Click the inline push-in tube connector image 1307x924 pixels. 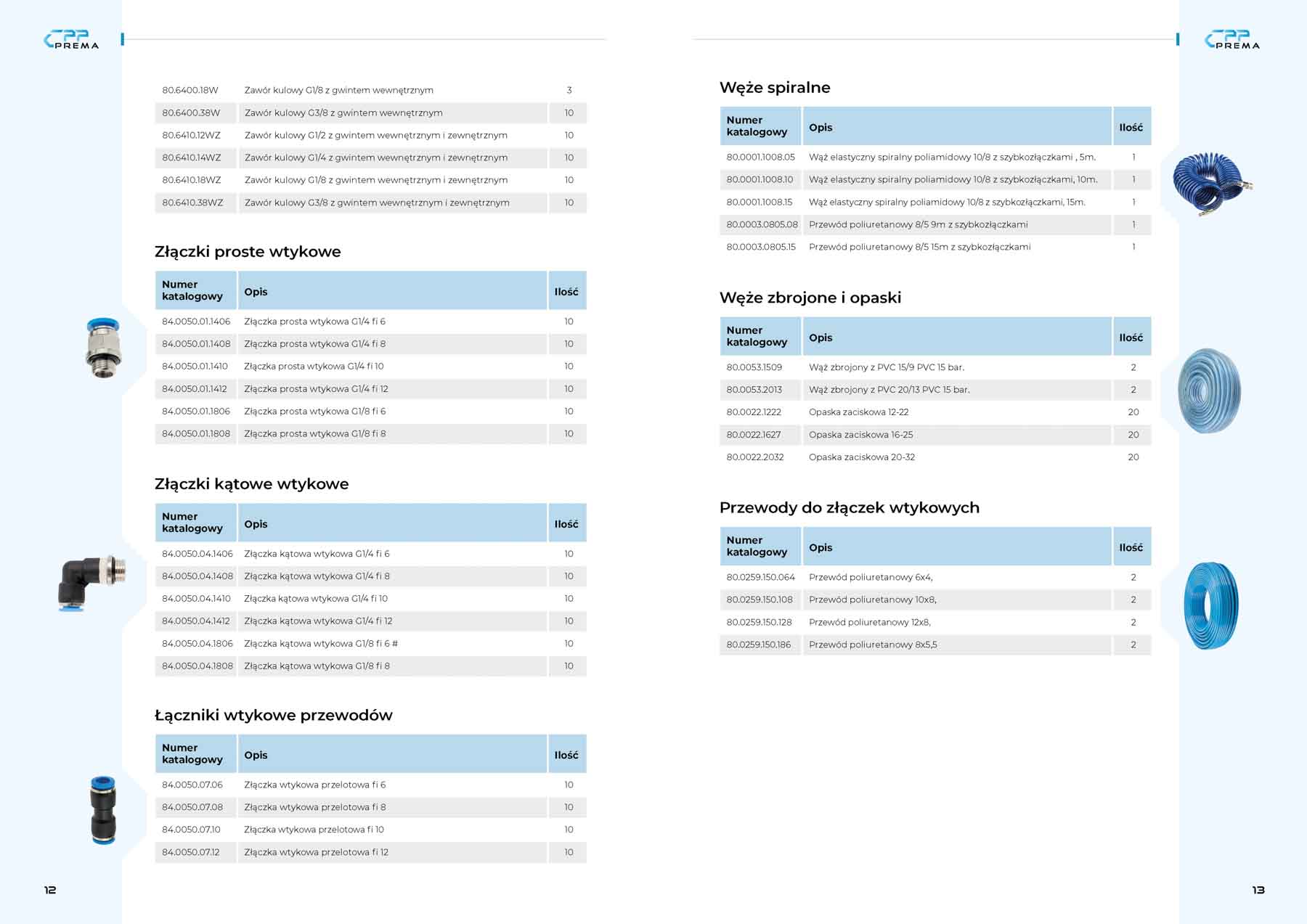[x=103, y=810]
